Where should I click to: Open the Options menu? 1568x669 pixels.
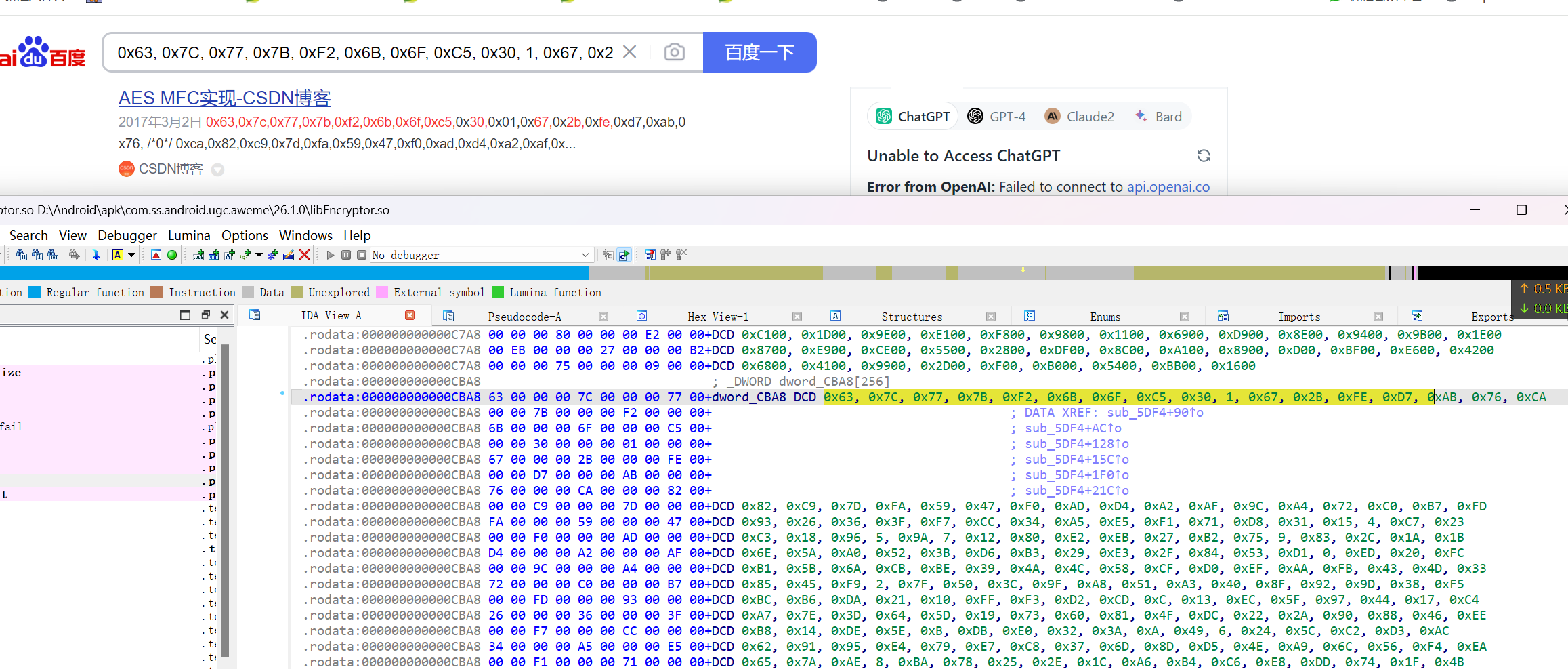(245, 235)
